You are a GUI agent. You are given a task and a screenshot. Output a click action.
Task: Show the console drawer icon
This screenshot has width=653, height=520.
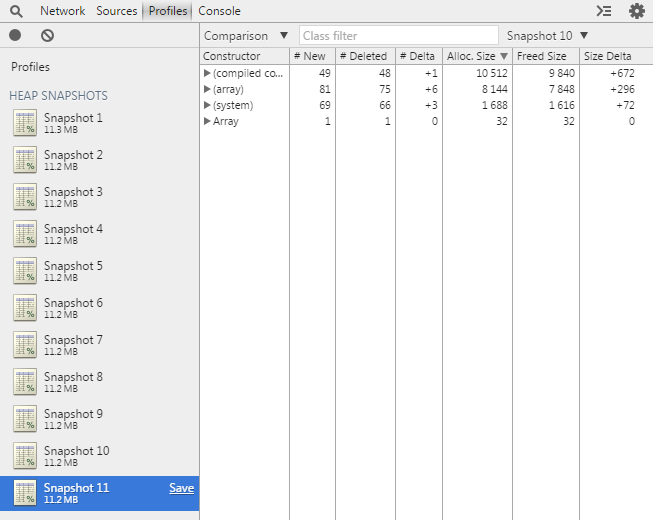pos(604,11)
